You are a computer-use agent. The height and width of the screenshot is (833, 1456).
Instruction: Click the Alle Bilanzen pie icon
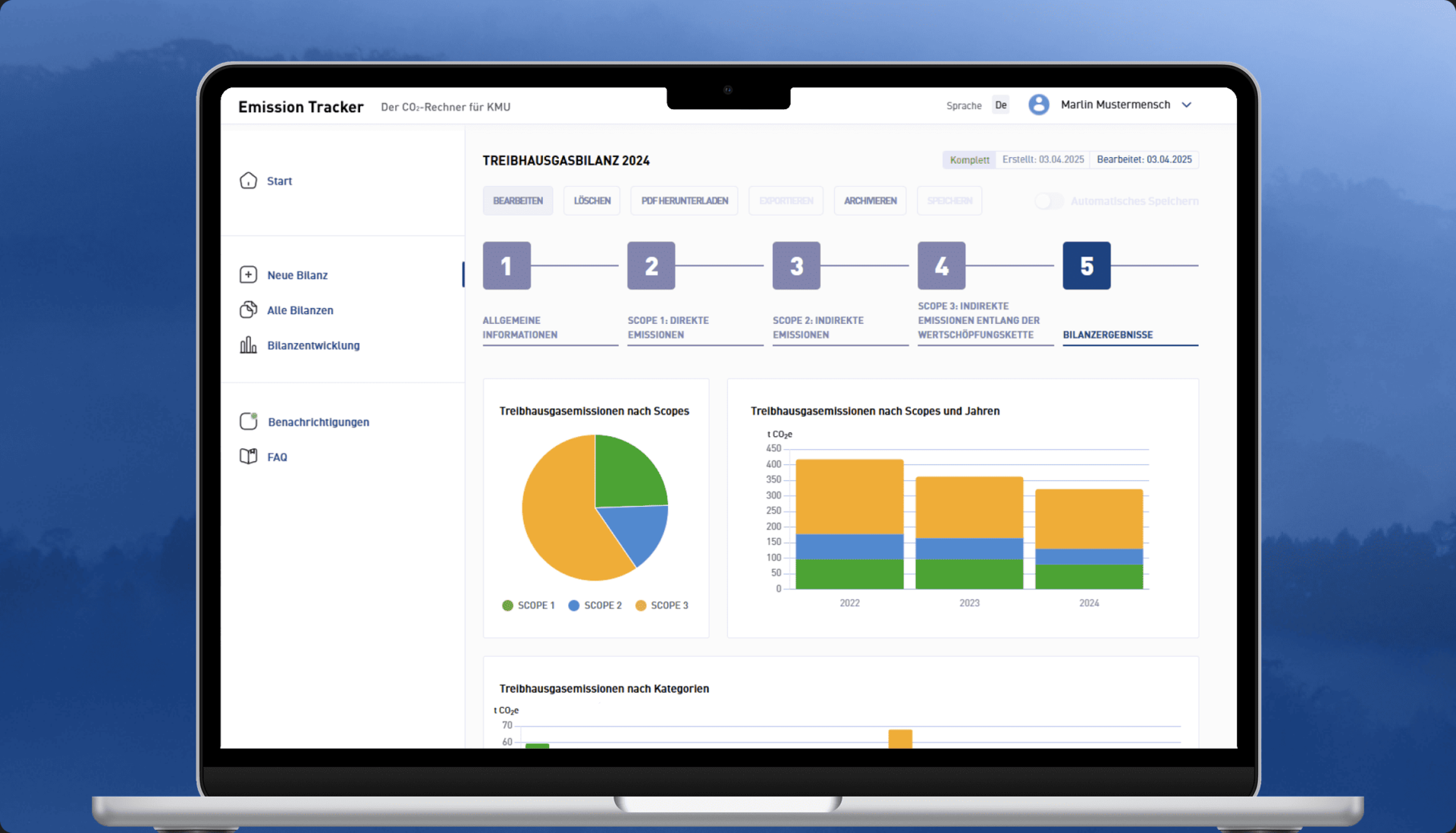(x=248, y=310)
